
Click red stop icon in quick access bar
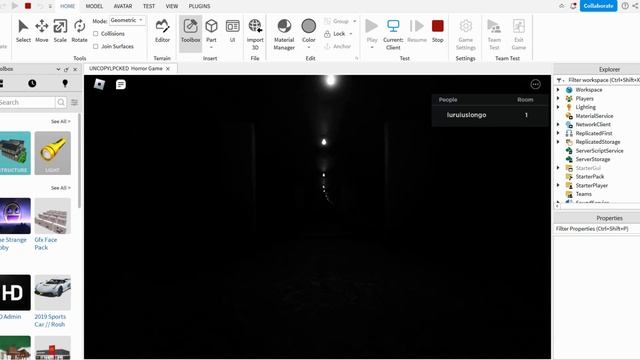point(28,6)
